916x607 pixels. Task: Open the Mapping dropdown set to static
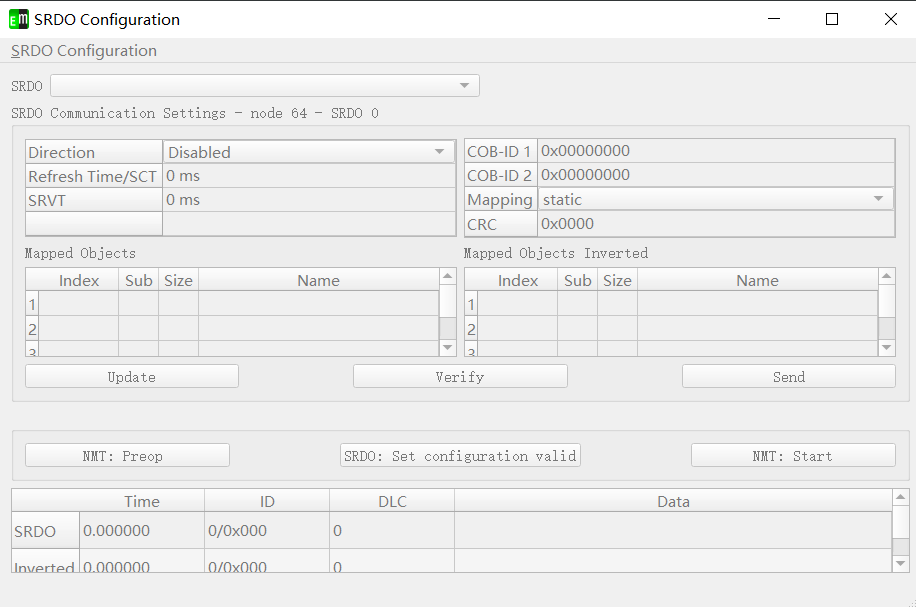tap(716, 199)
